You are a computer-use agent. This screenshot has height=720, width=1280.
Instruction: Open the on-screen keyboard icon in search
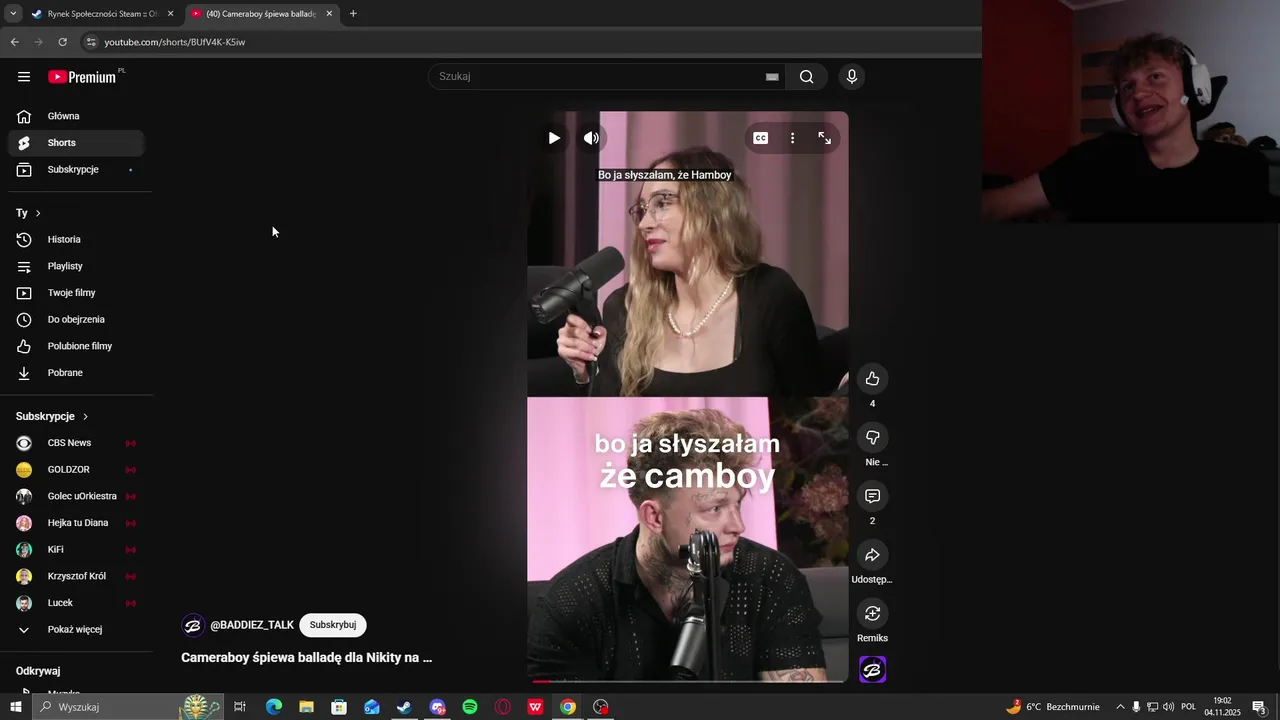tap(772, 77)
